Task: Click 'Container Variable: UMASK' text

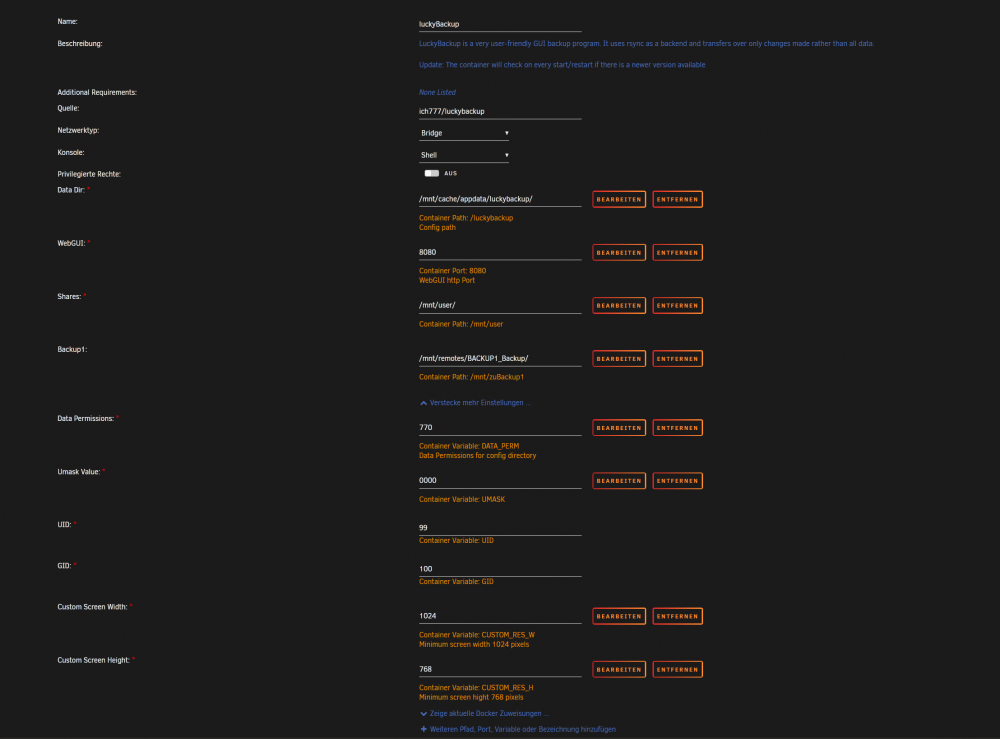Action: coord(462,500)
